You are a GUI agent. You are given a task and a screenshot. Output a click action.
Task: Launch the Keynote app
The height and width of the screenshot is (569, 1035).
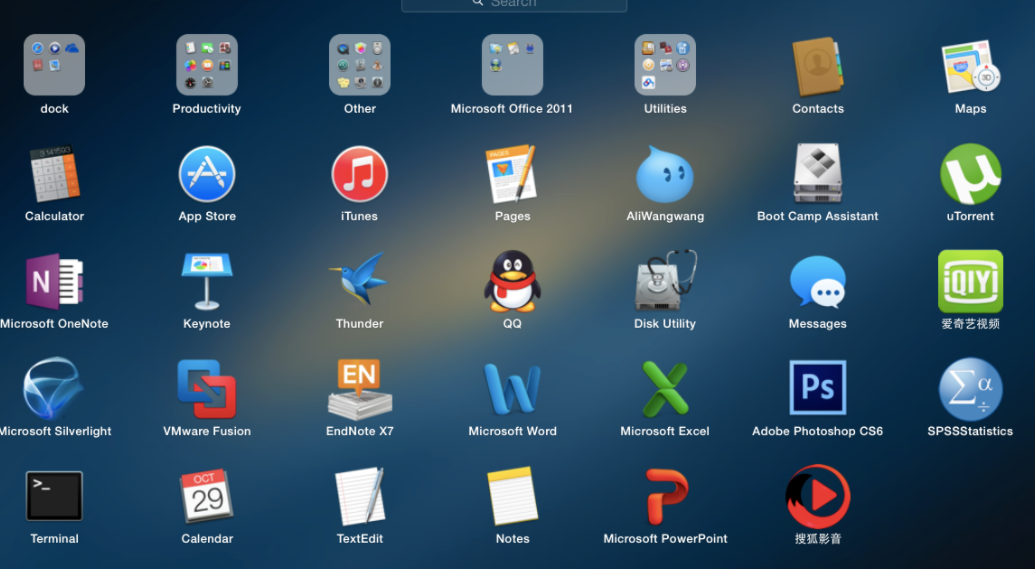click(x=207, y=282)
